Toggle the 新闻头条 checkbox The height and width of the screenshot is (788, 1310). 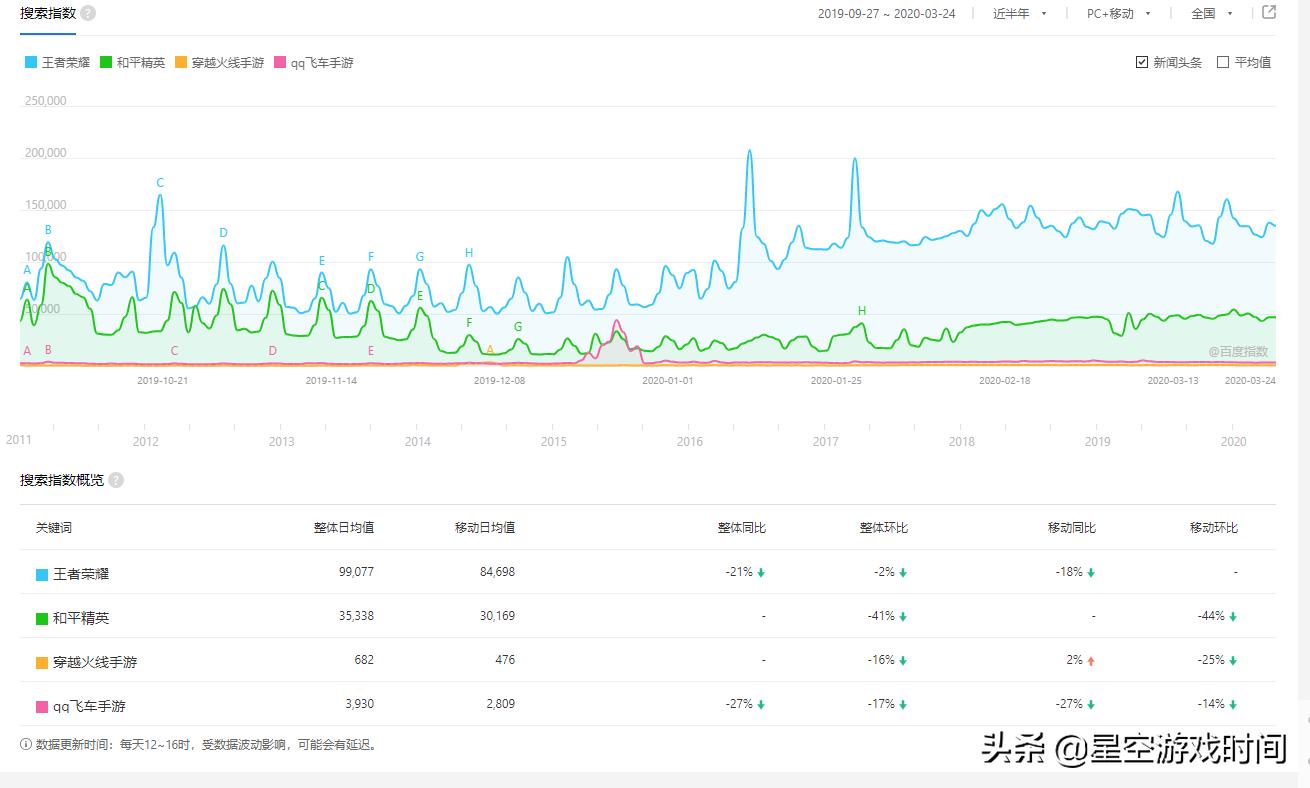(x=1142, y=62)
